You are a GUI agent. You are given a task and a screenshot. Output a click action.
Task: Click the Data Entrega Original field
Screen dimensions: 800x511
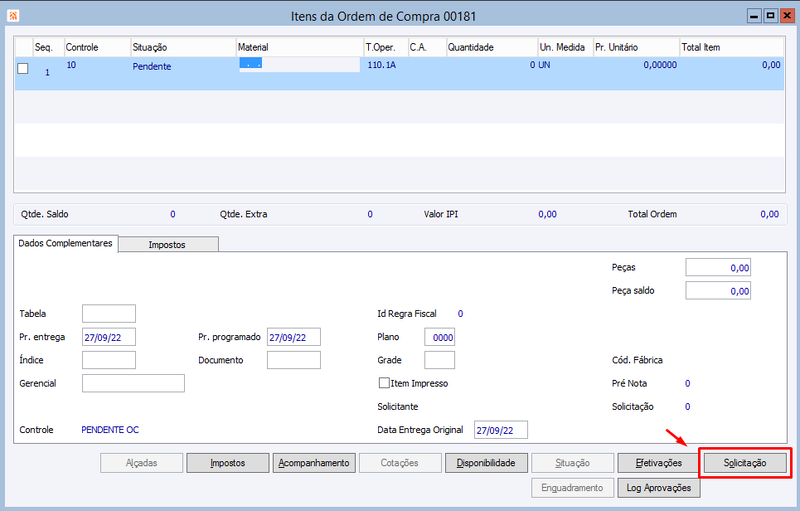click(501, 430)
